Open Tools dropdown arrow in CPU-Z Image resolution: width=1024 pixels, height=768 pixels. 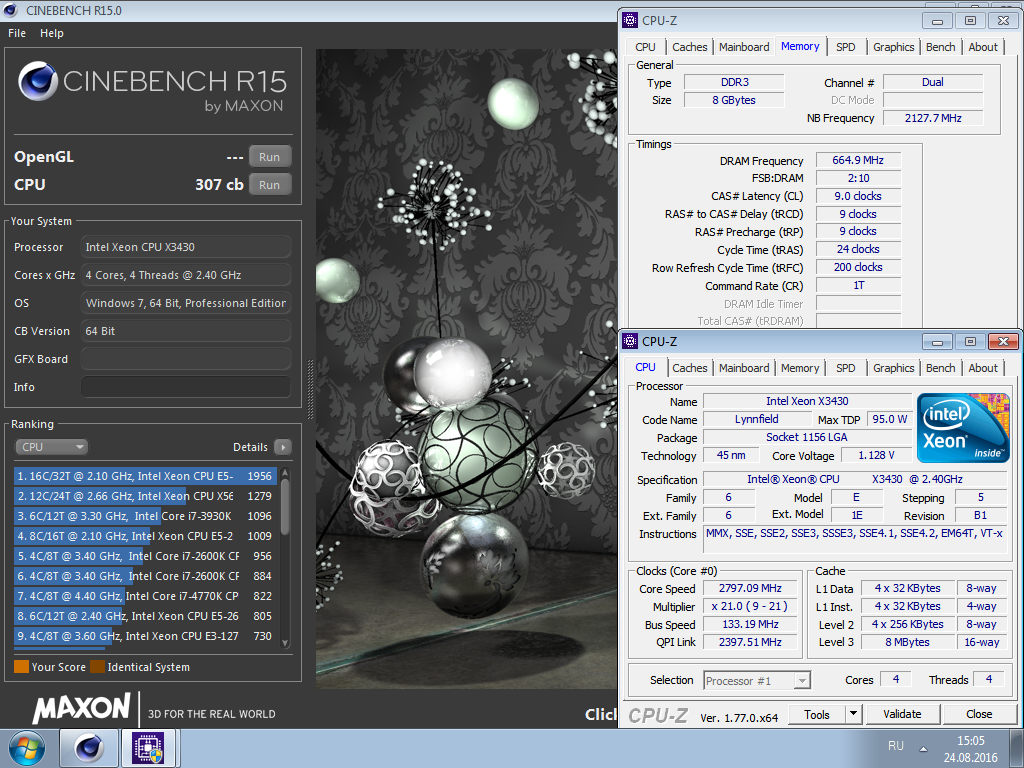852,714
